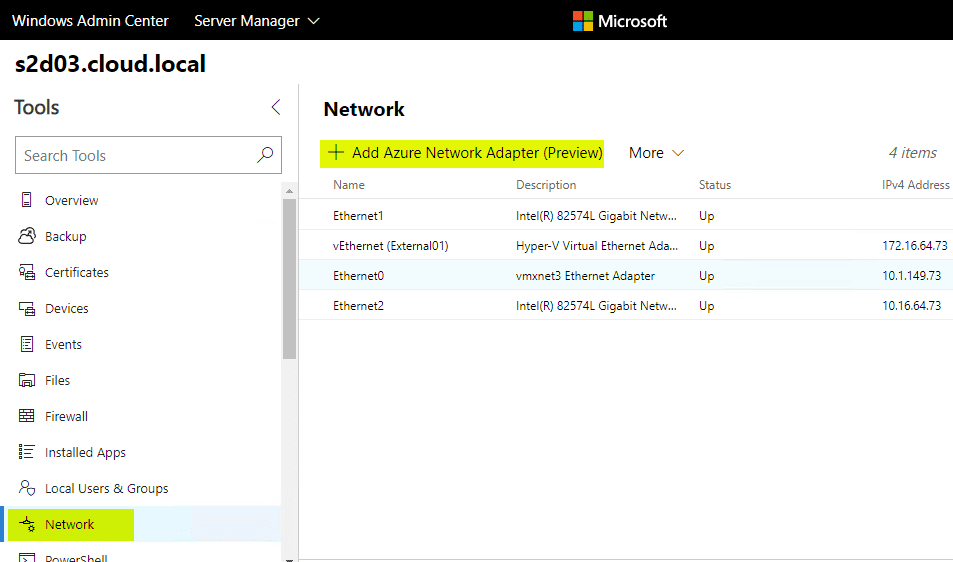Collapse the Tools side panel
The image size is (953, 562).
tap(276, 108)
